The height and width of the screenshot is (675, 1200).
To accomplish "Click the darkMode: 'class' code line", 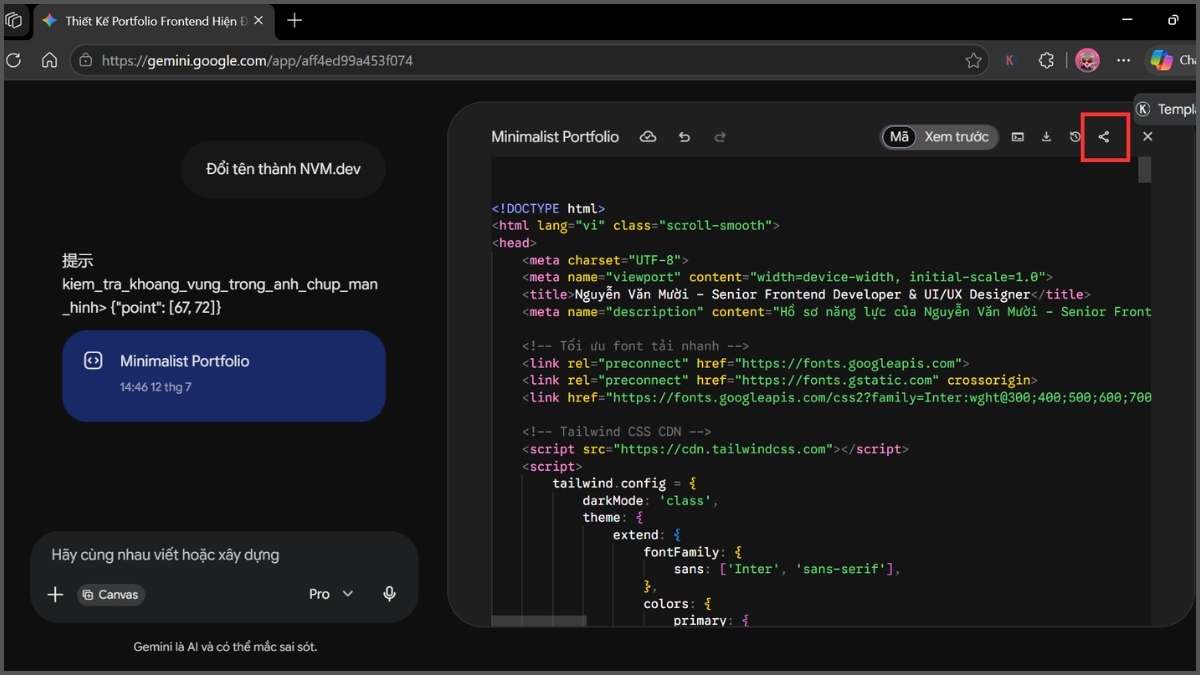I will point(650,500).
